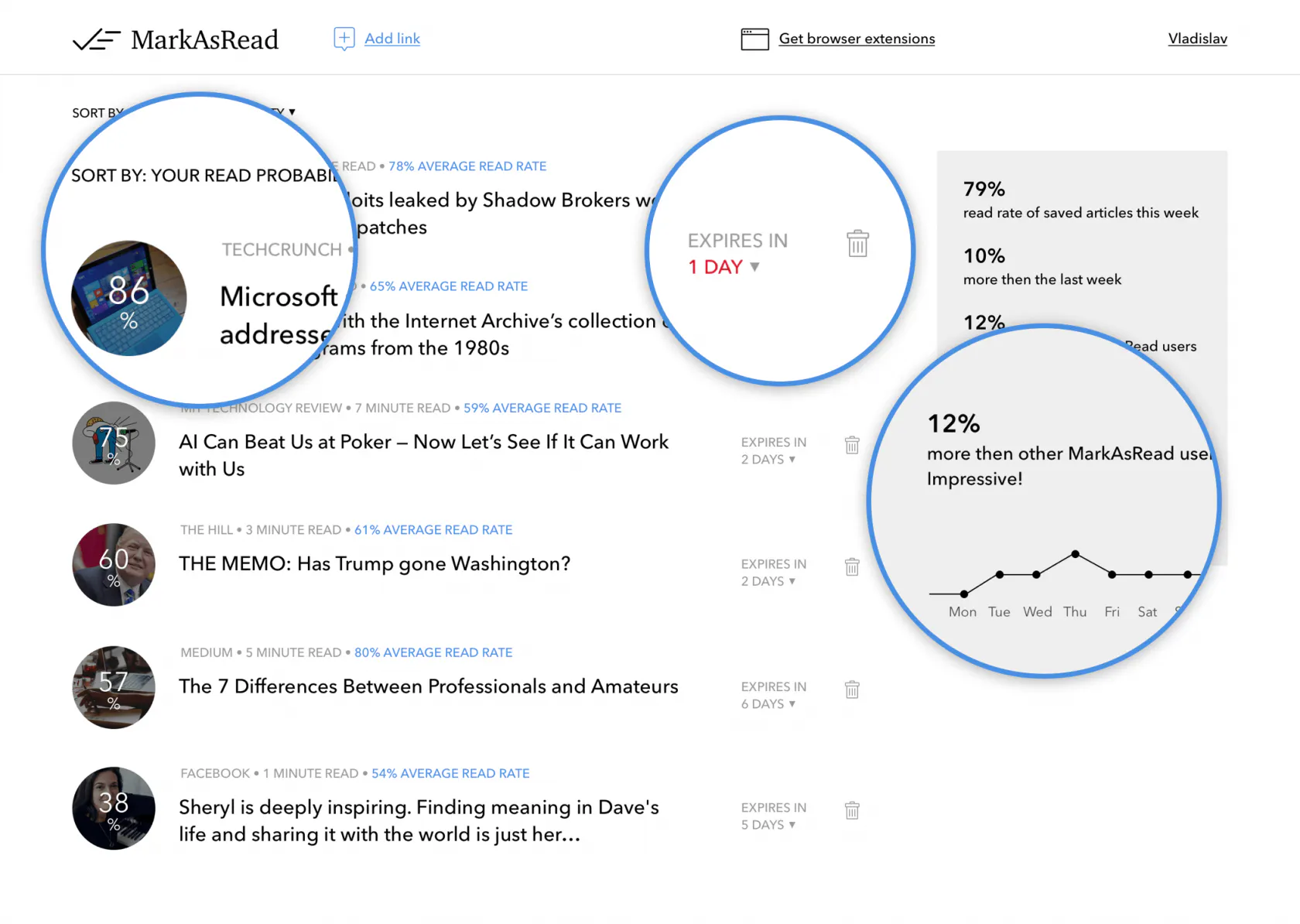The height and width of the screenshot is (924, 1300).
Task: Open The 7 Differences Between Professionals article
Action: (429, 686)
